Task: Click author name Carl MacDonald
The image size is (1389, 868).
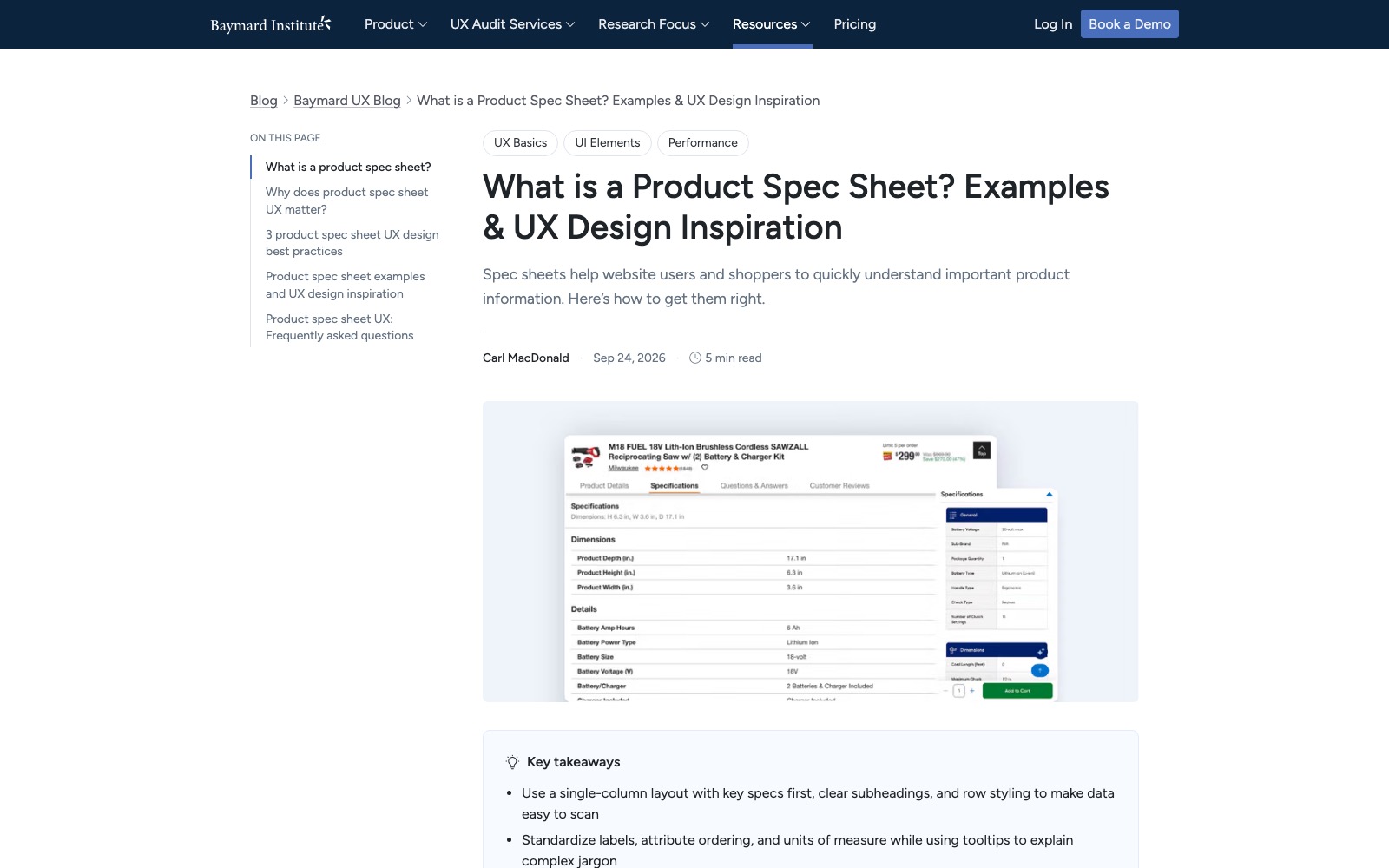Action: tap(526, 358)
